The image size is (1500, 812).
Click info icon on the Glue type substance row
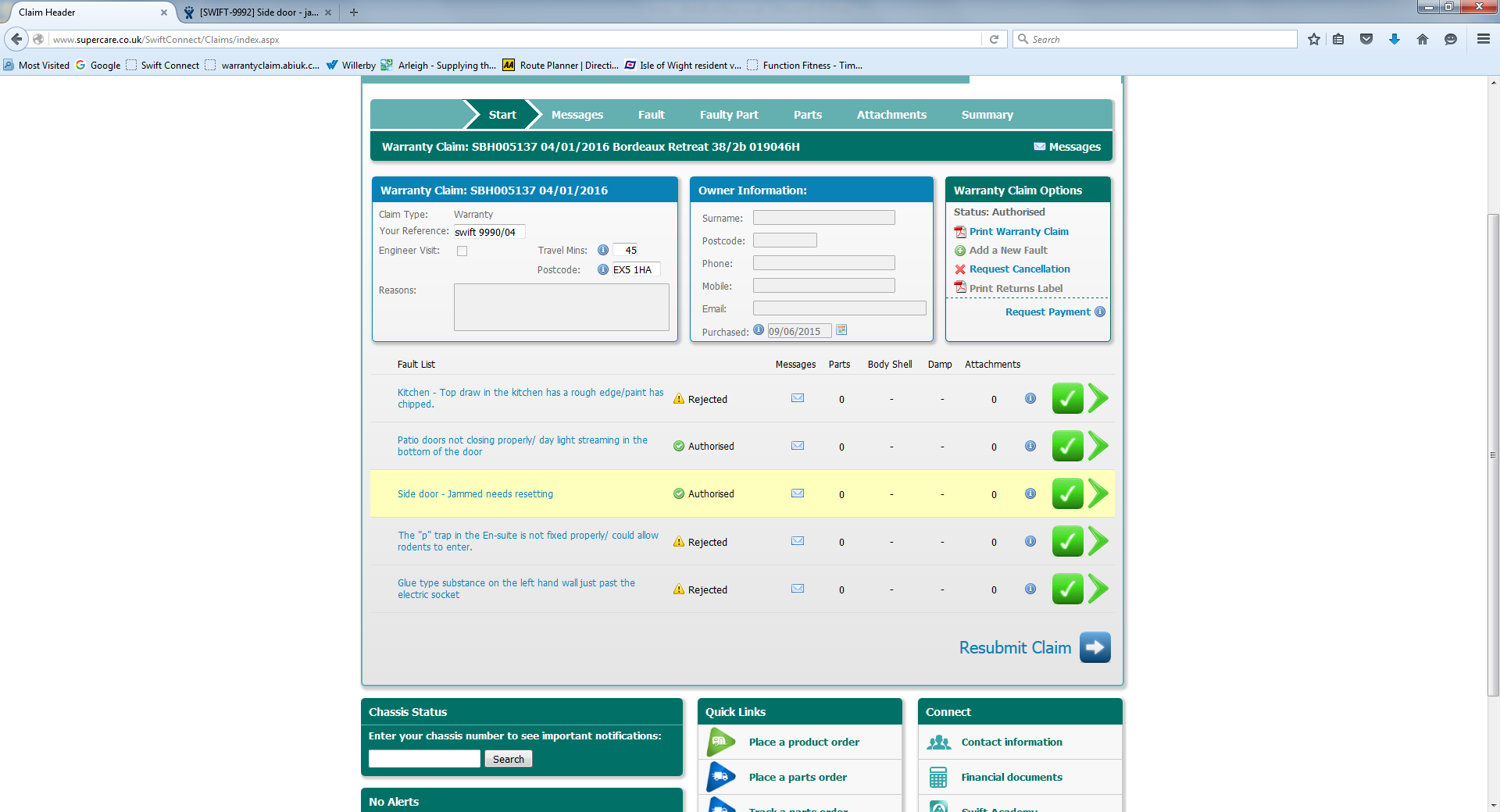[x=1030, y=589]
